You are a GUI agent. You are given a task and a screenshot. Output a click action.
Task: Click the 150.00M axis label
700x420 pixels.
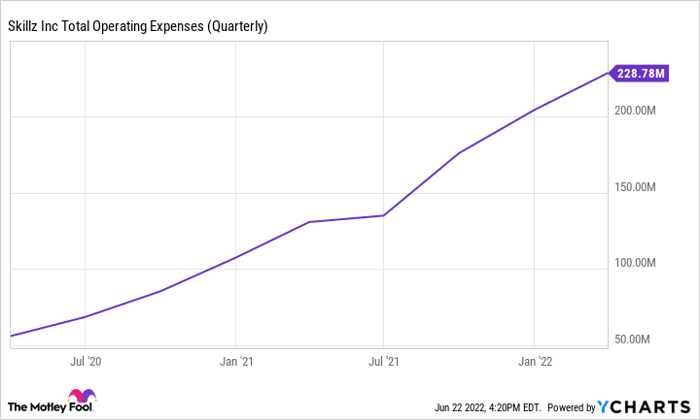tap(635, 187)
